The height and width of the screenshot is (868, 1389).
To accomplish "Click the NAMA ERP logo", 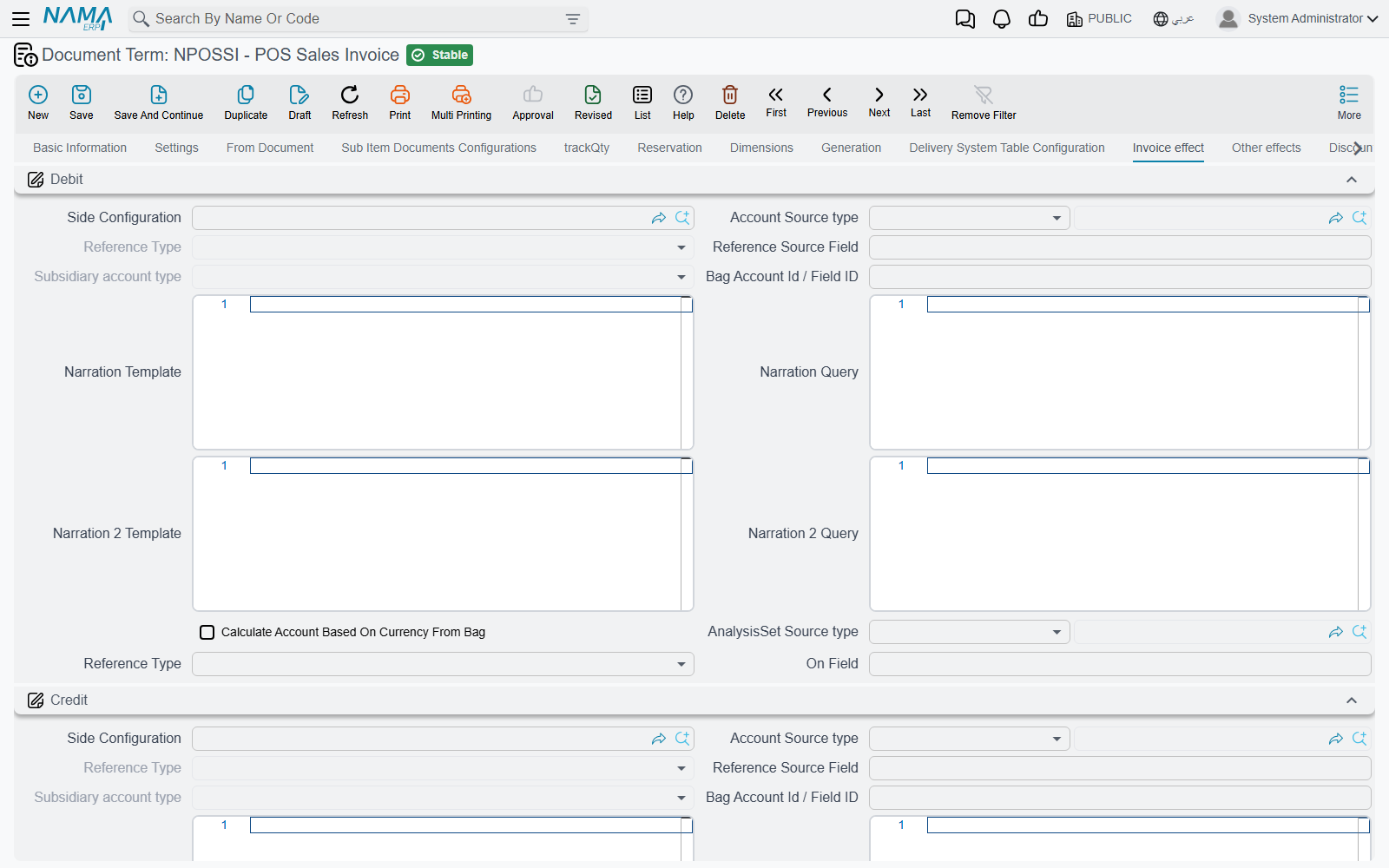I will [77, 18].
